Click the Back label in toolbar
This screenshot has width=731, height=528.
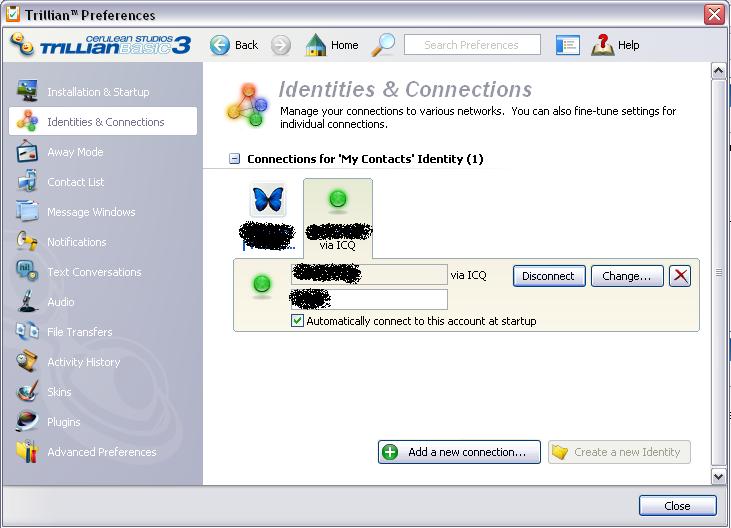(246, 45)
